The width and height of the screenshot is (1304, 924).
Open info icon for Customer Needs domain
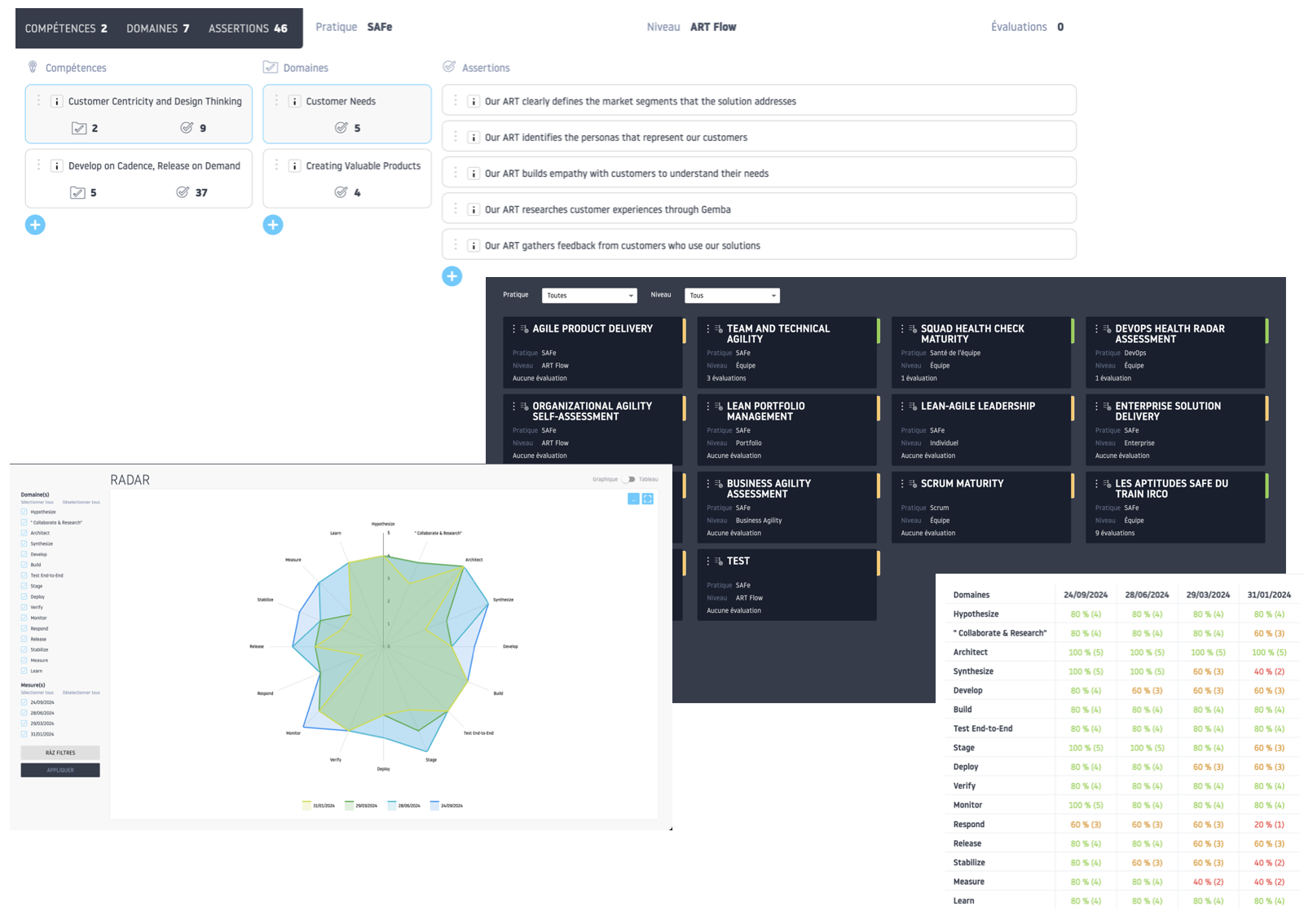(295, 102)
